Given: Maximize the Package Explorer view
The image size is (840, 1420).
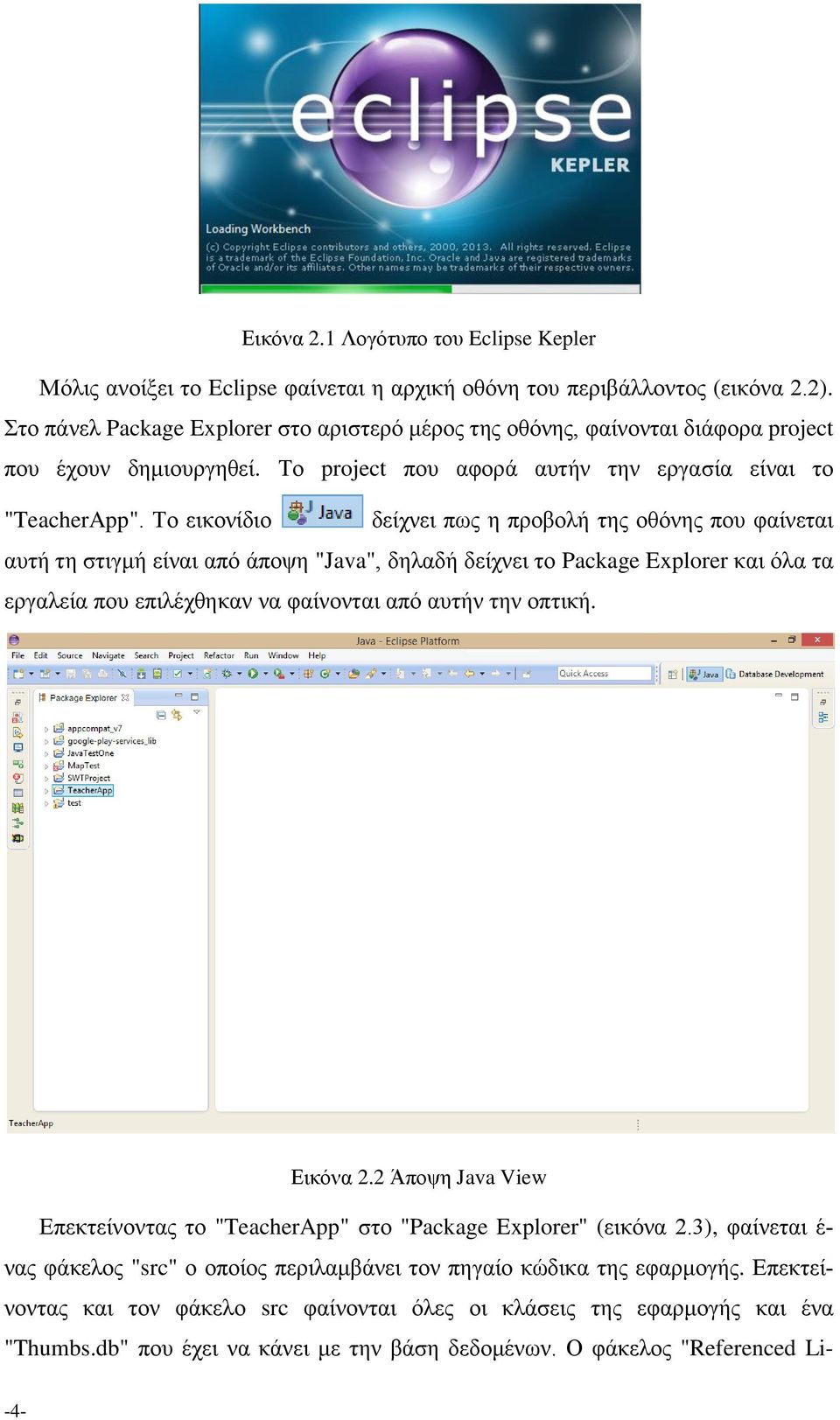Looking at the screenshot, I should tap(194, 697).
